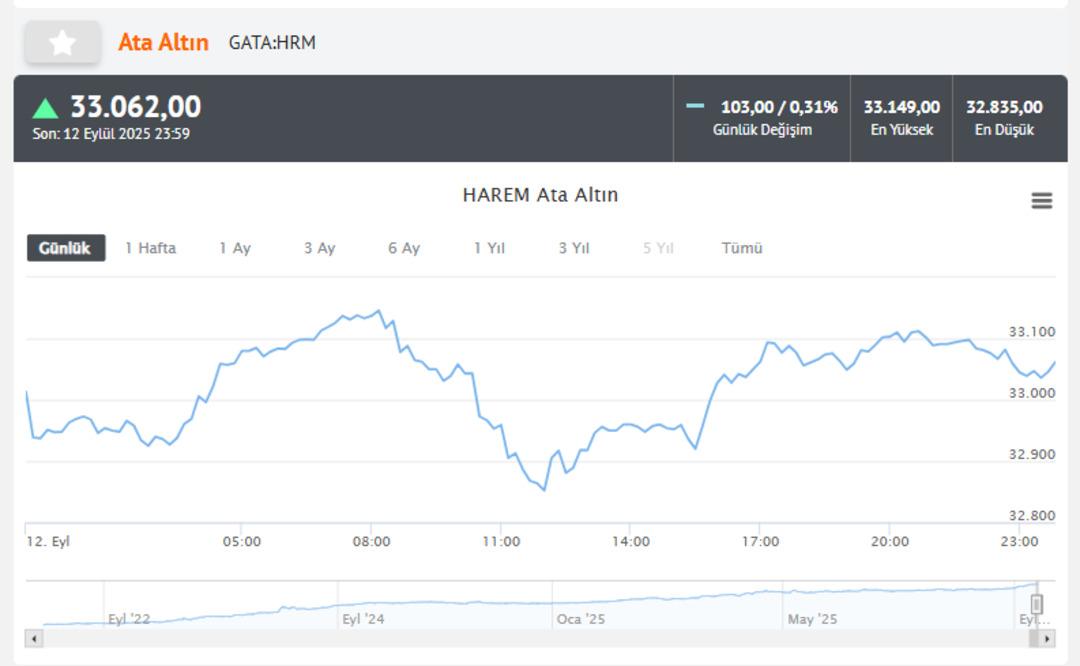Click the Son: 12 Eylül 2025 23:59 timestamp

[x=111, y=134]
